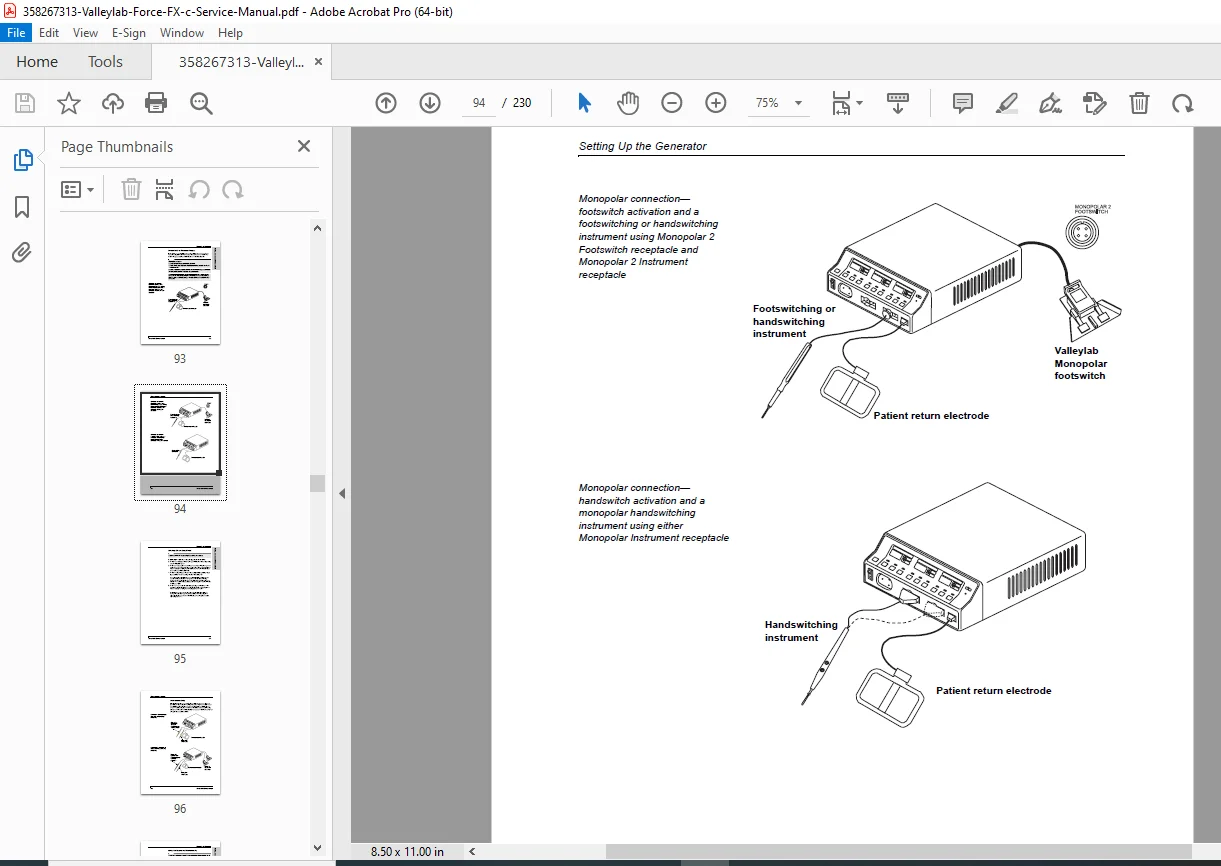Open the E-Sign menu
The width and height of the screenshot is (1221, 866).
tap(129, 33)
